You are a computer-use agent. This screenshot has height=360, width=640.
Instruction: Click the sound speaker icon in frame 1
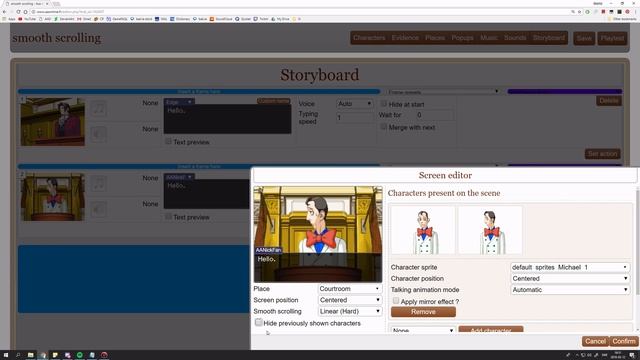99,134
